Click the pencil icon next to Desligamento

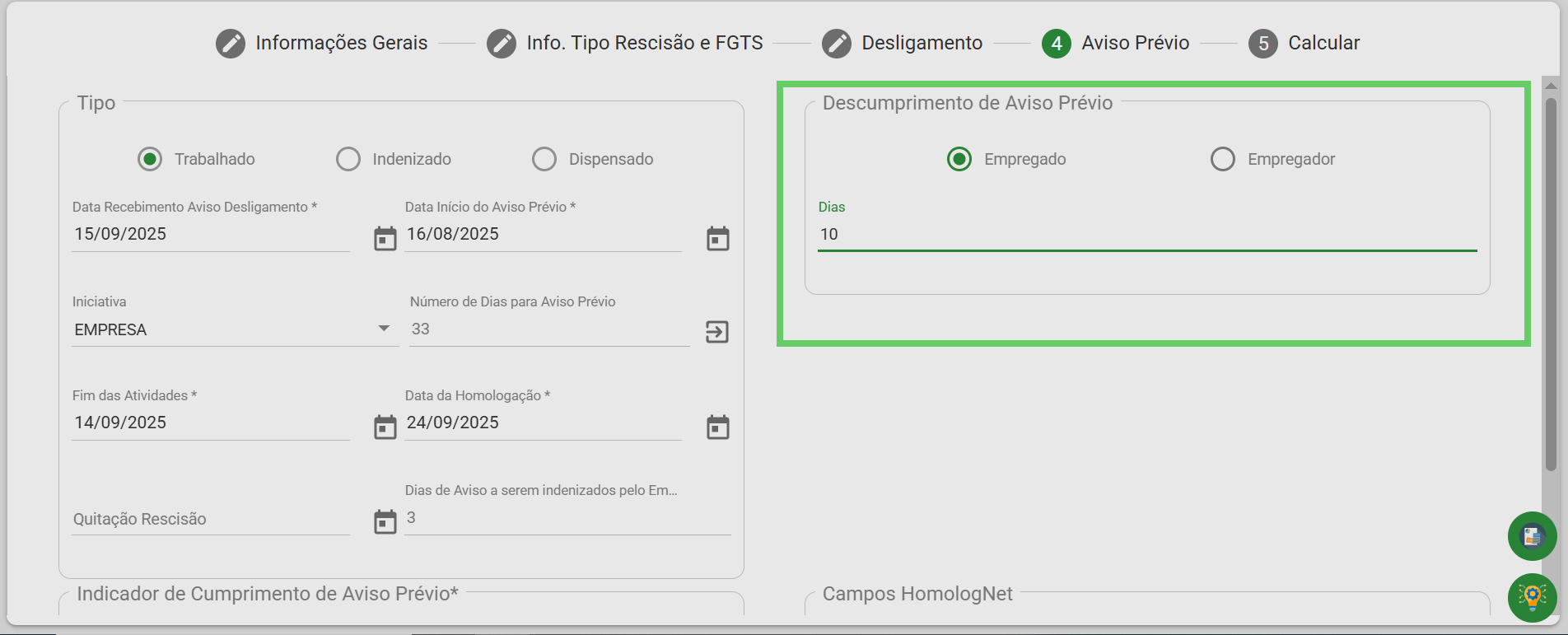point(837,44)
